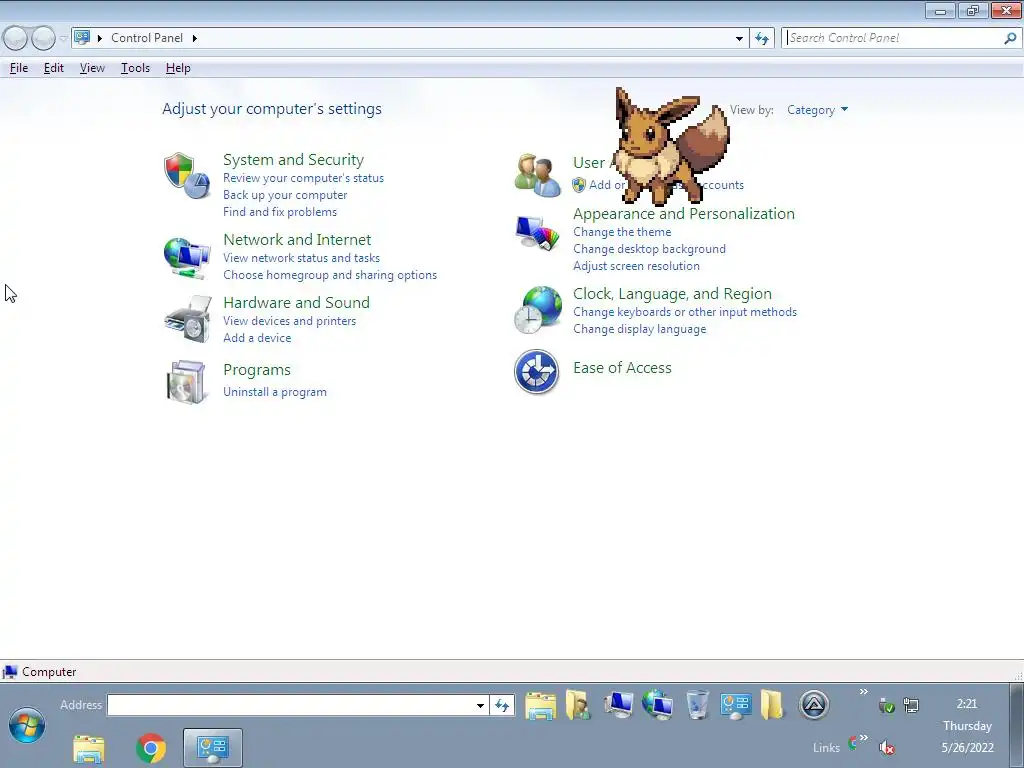Click Back up your computer

(x=285, y=195)
